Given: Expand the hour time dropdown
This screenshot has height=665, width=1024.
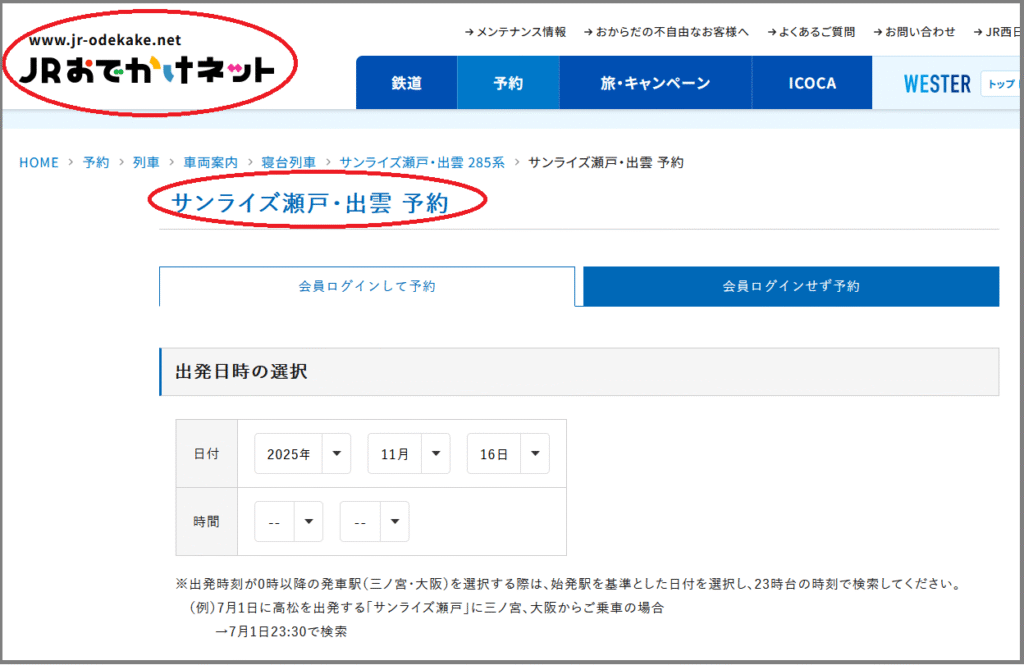Looking at the screenshot, I should tap(288, 522).
